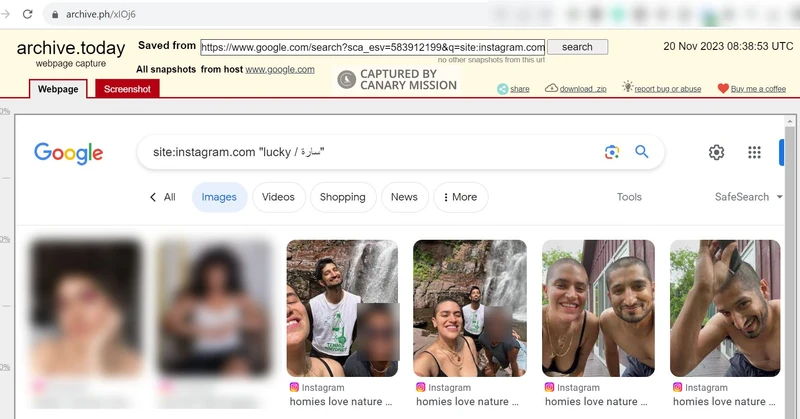The width and height of the screenshot is (800, 419).
Task: Reload the page in browser
Action: click(x=27, y=15)
